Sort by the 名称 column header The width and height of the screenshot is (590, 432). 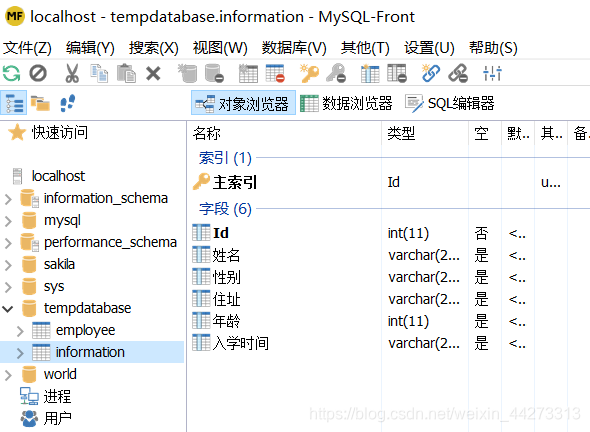[284, 133]
